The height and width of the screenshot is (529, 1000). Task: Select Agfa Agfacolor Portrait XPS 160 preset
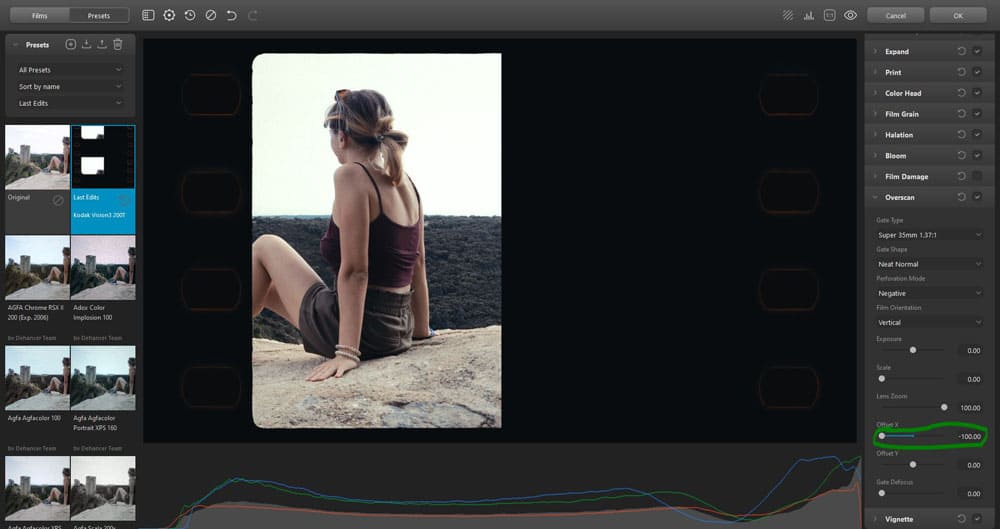103,378
